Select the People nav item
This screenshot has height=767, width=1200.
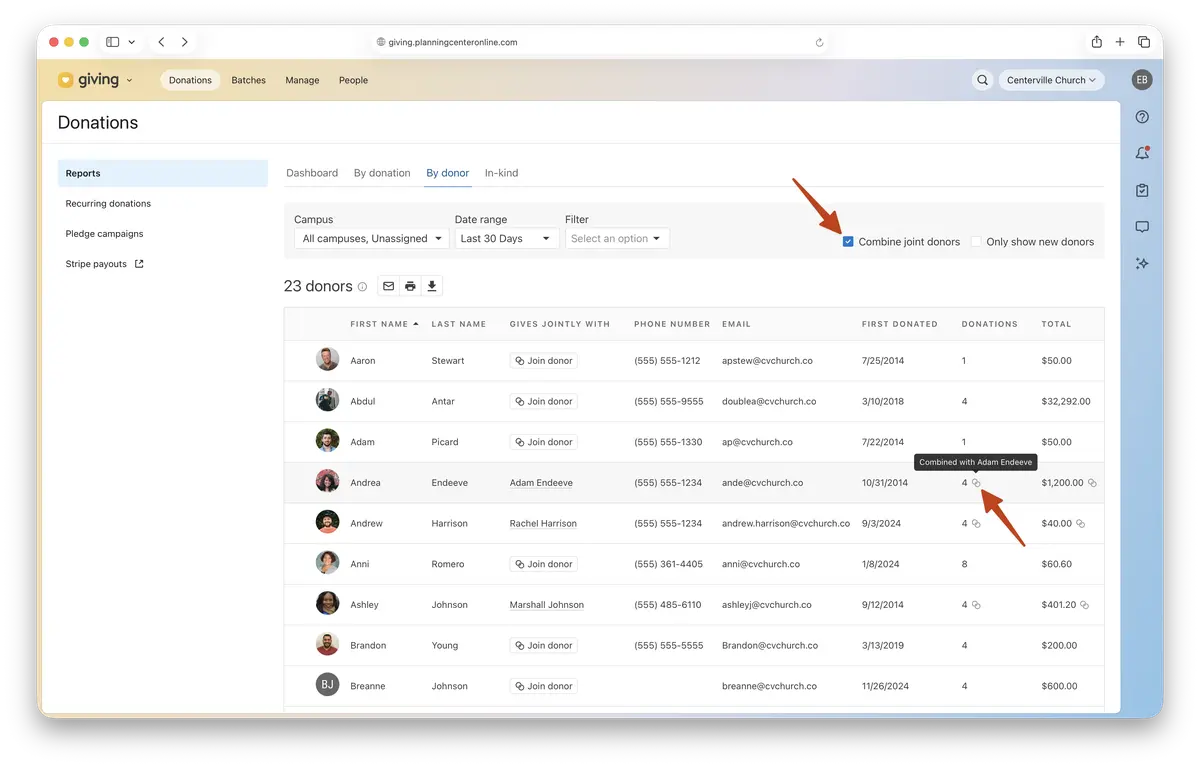coord(353,80)
